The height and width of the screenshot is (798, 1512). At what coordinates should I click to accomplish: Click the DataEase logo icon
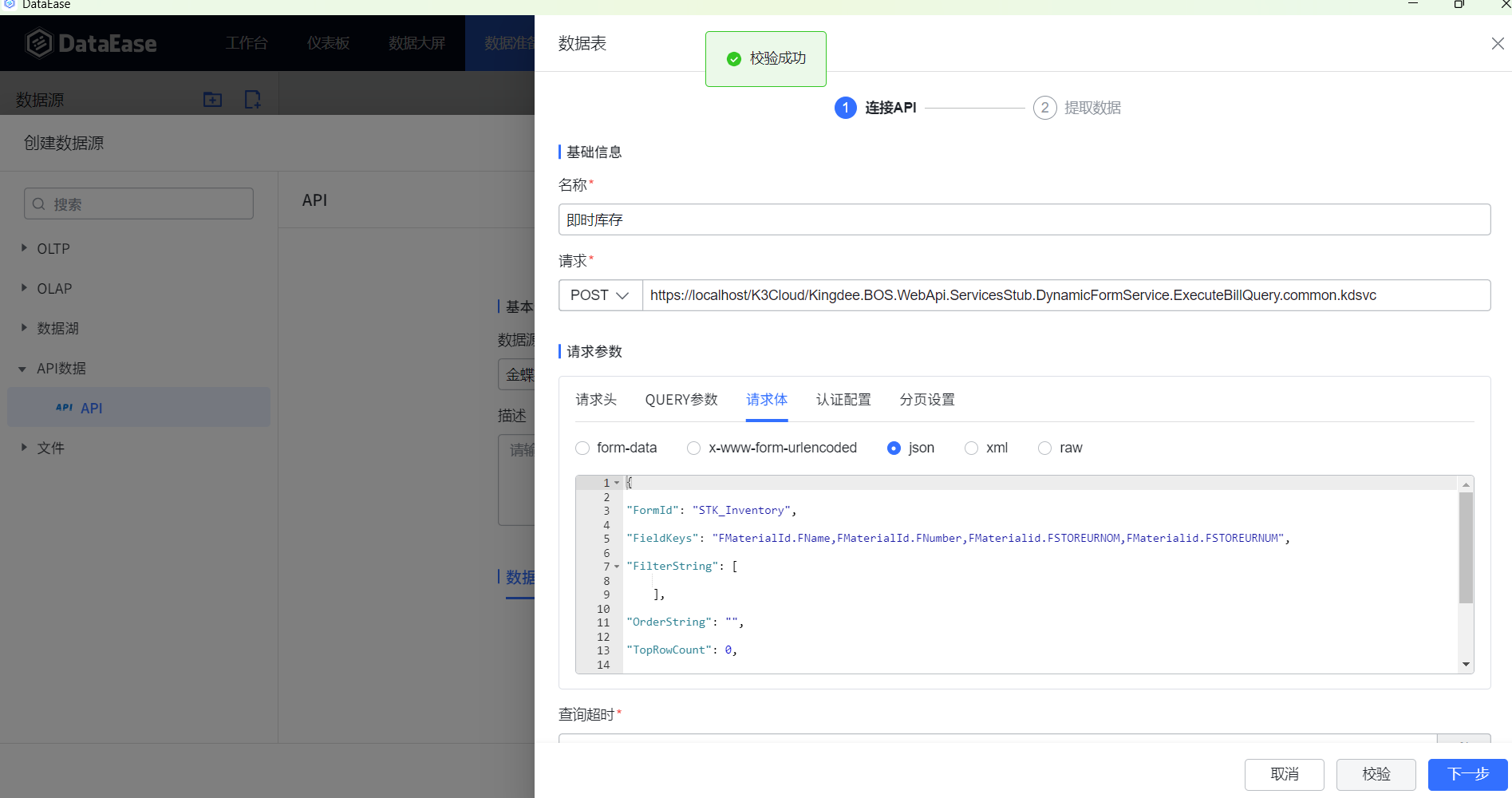[x=38, y=43]
